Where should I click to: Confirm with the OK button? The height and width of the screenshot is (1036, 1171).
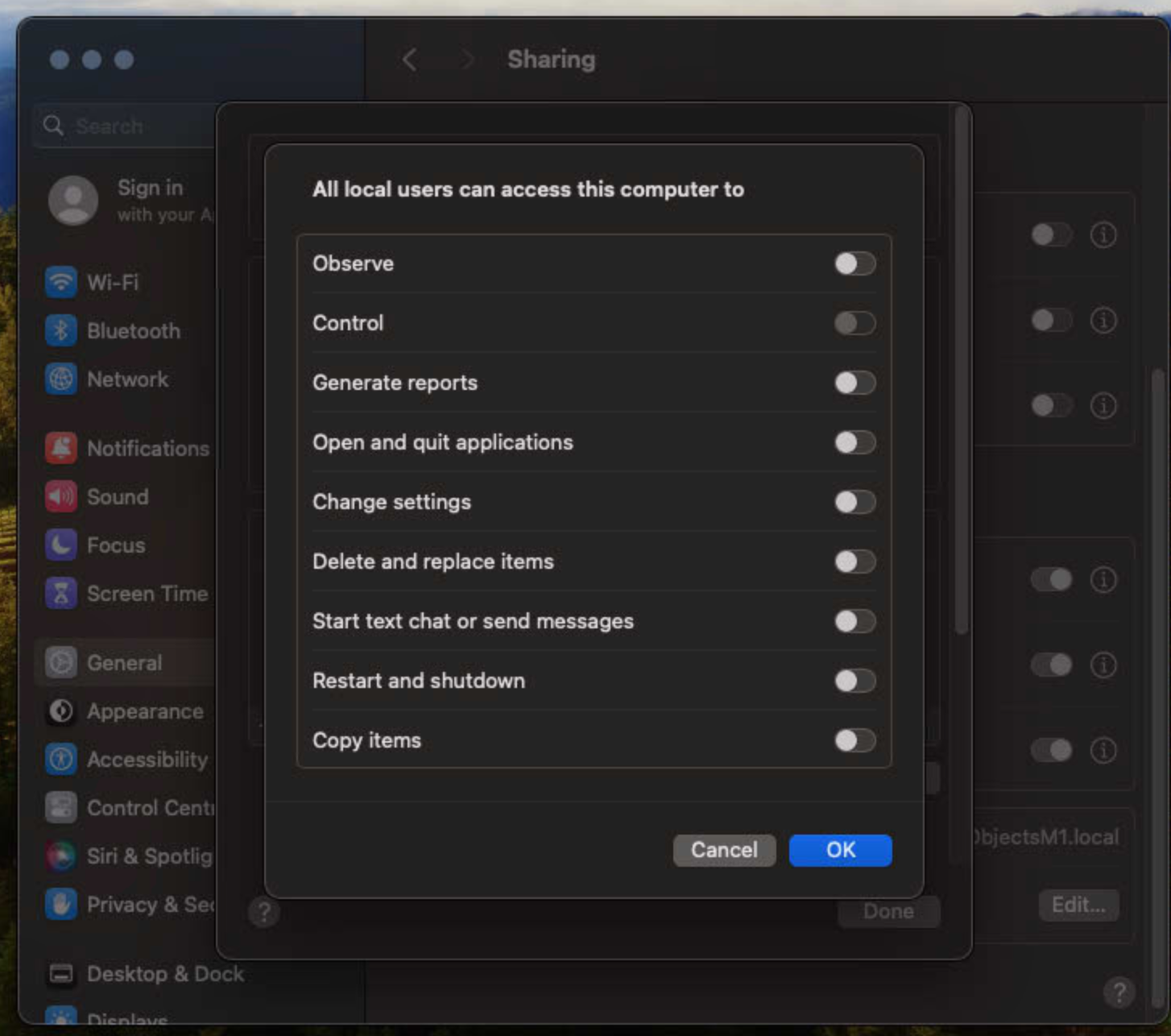840,850
